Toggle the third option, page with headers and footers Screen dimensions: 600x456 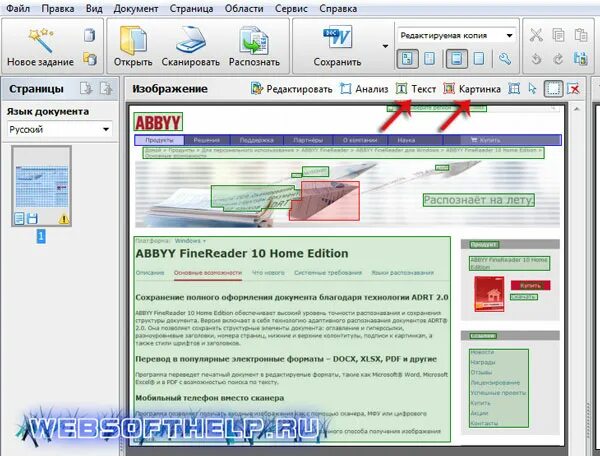[457, 59]
